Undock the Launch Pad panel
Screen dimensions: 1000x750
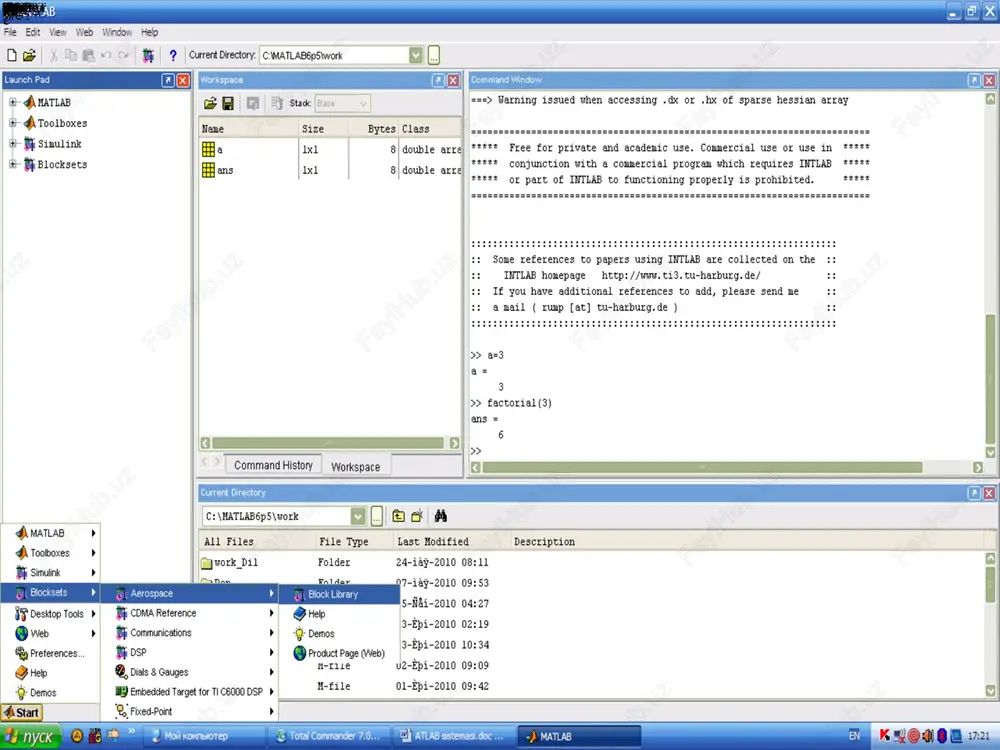click(168, 80)
